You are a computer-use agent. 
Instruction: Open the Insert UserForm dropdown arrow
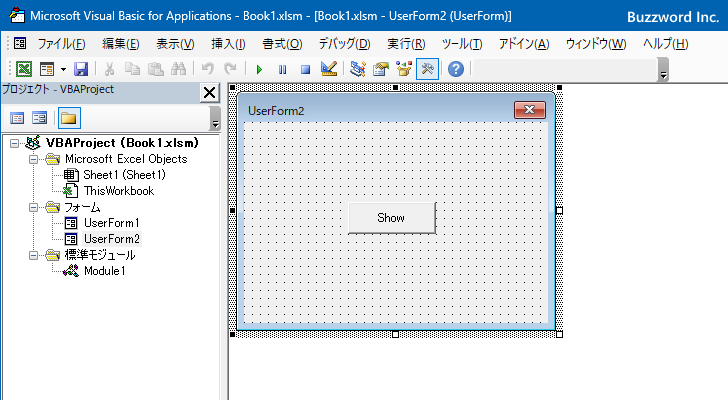pos(63,70)
